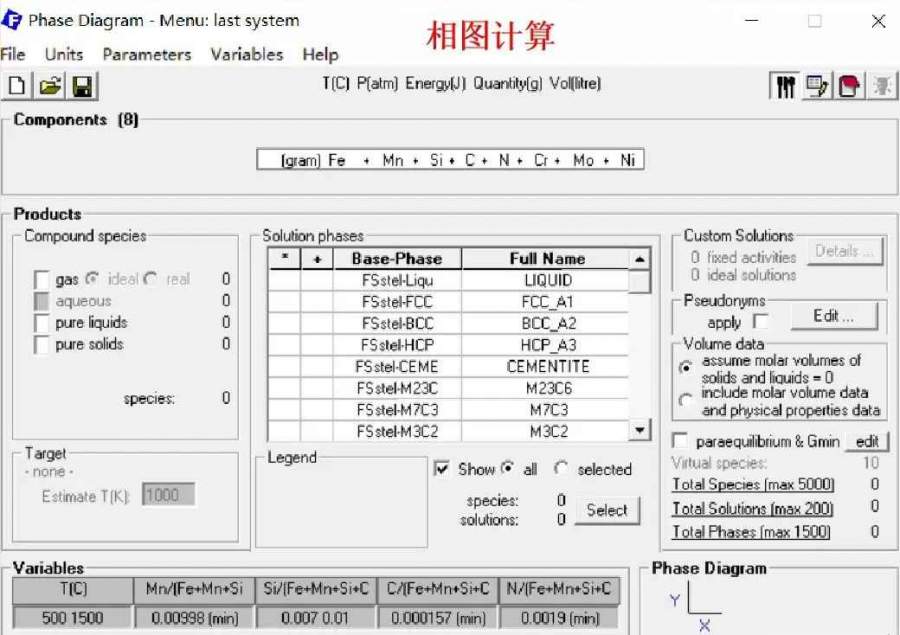
Task: Click the red-and-white toolbar icon
Action: tap(849, 87)
